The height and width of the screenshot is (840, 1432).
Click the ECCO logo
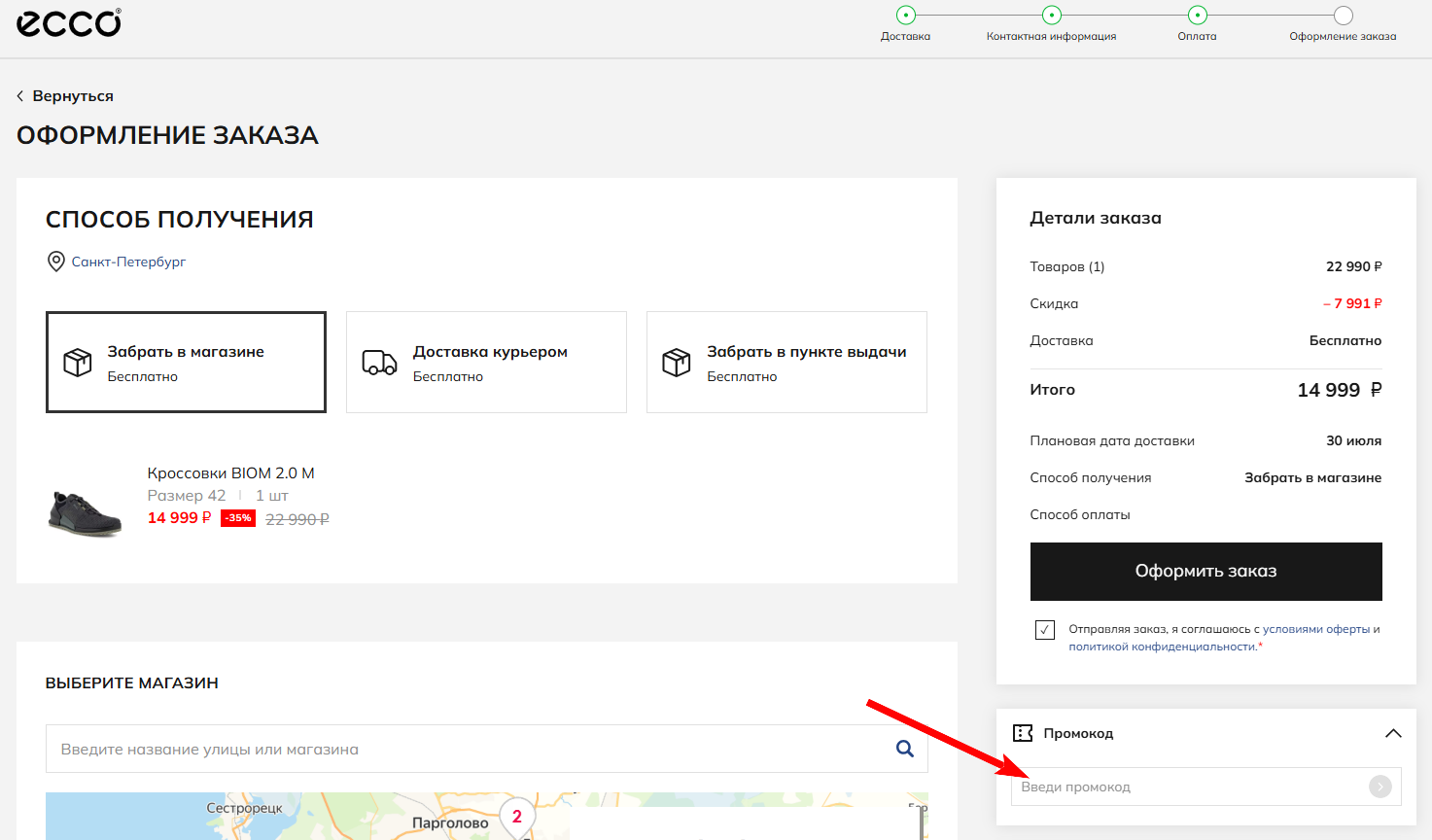pos(67,22)
